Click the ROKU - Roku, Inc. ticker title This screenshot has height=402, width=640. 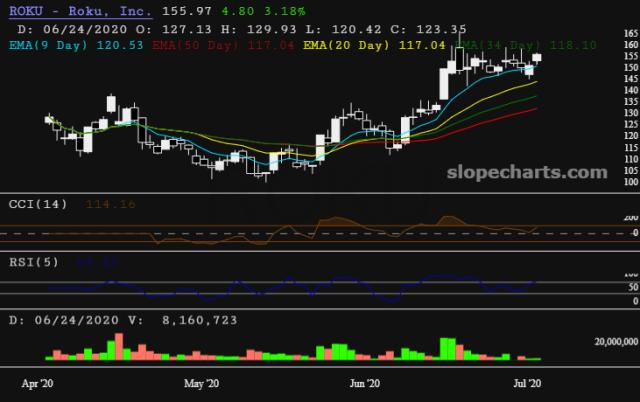point(79,11)
